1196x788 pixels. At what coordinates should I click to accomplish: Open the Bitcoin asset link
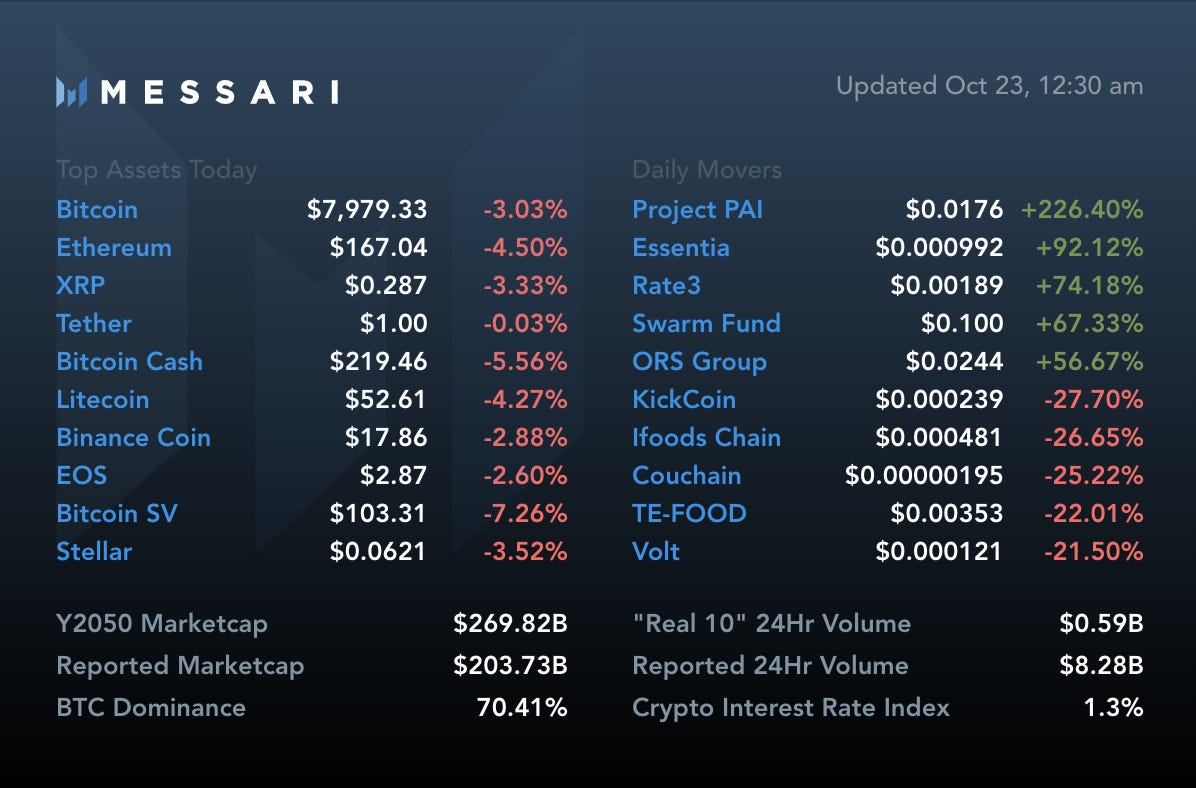click(x=97, y=210)
